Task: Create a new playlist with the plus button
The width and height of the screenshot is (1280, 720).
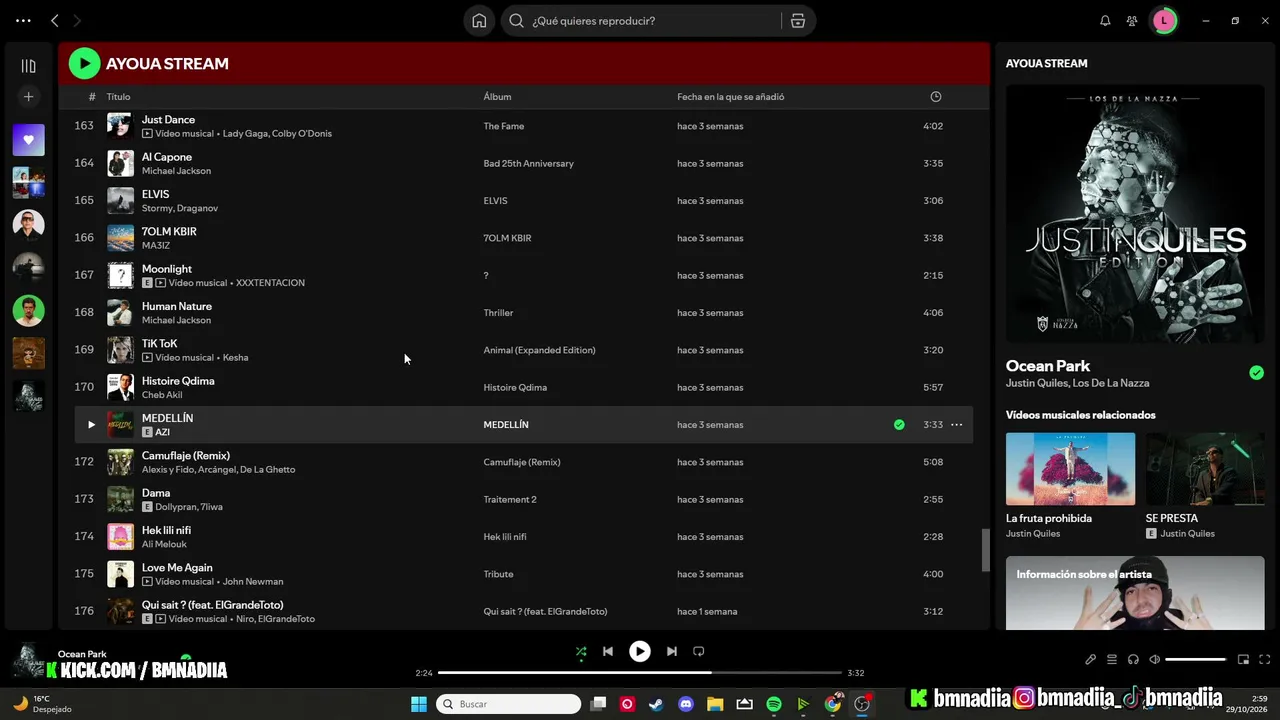Action: [28, 97]
